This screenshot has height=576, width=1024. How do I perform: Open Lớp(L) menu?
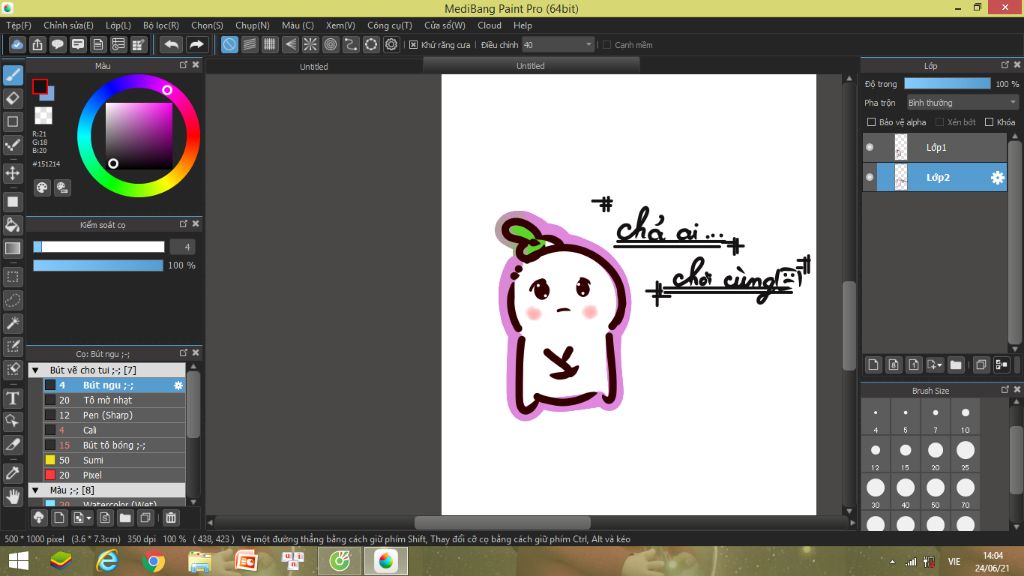[118, 25]
